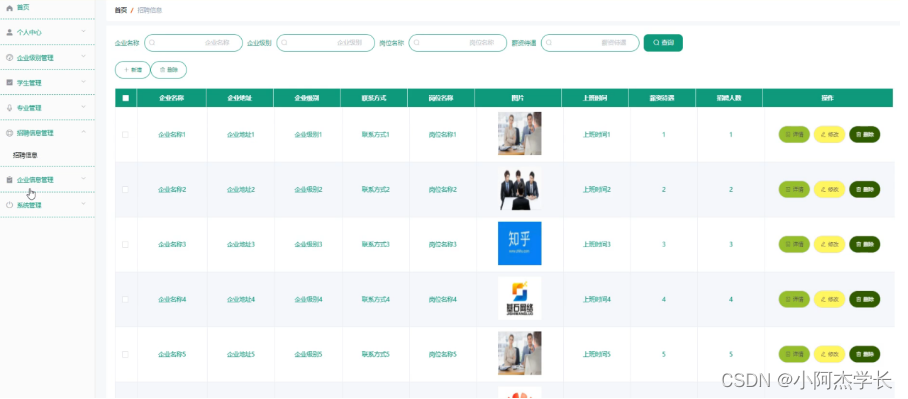The height and width of the screenshot is (399, 908).
Task: Click the 新增 add button
Action: pyautogui.click(x=133, y=70)
